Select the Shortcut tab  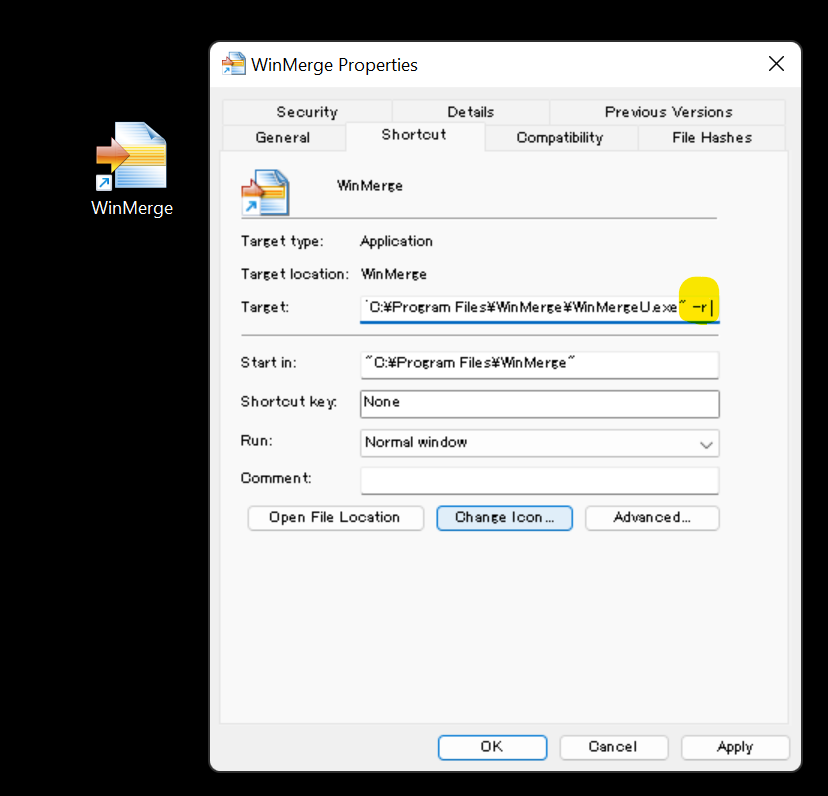click(x=414, y=135)
